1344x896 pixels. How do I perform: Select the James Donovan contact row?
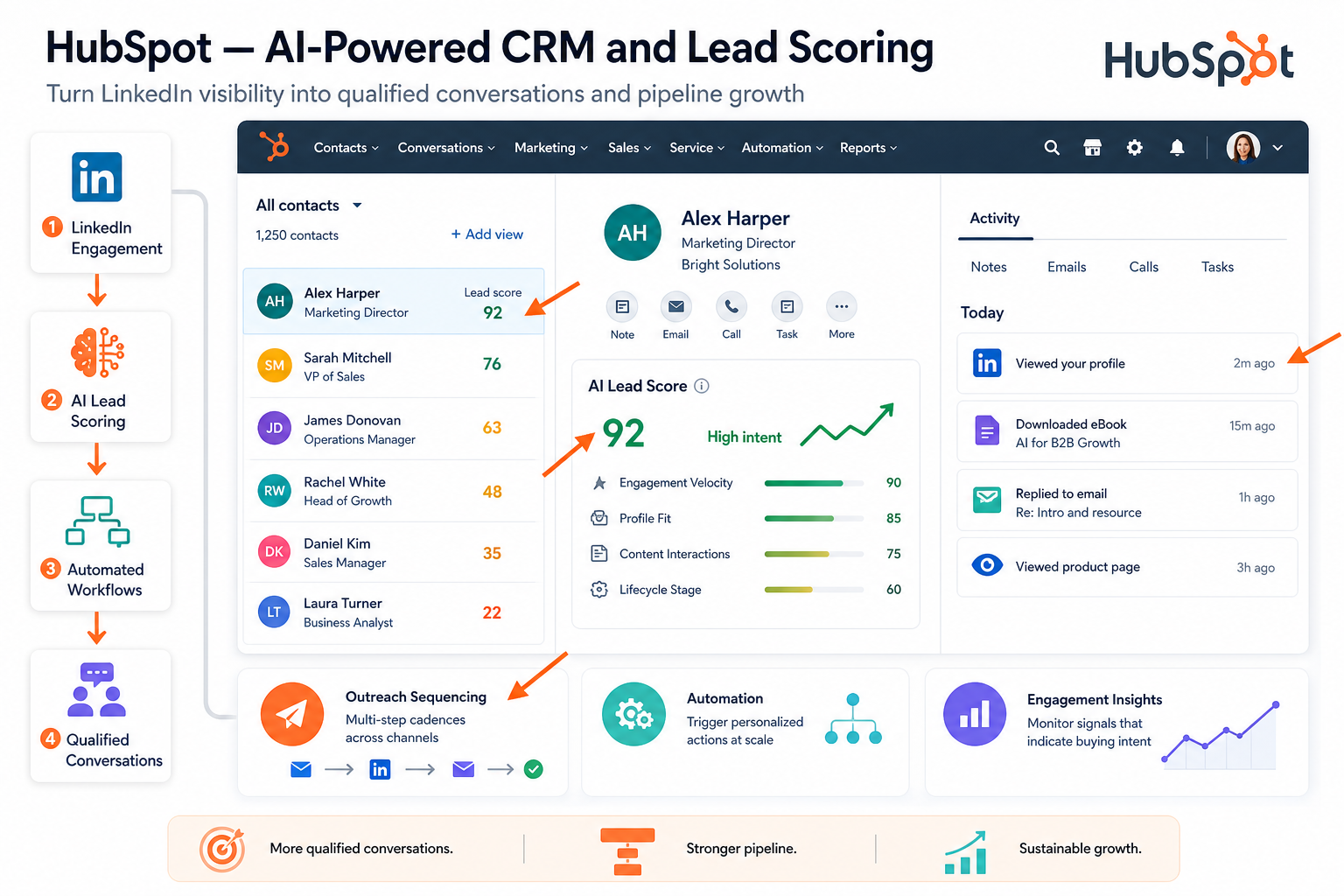click(x=394, y=429)
